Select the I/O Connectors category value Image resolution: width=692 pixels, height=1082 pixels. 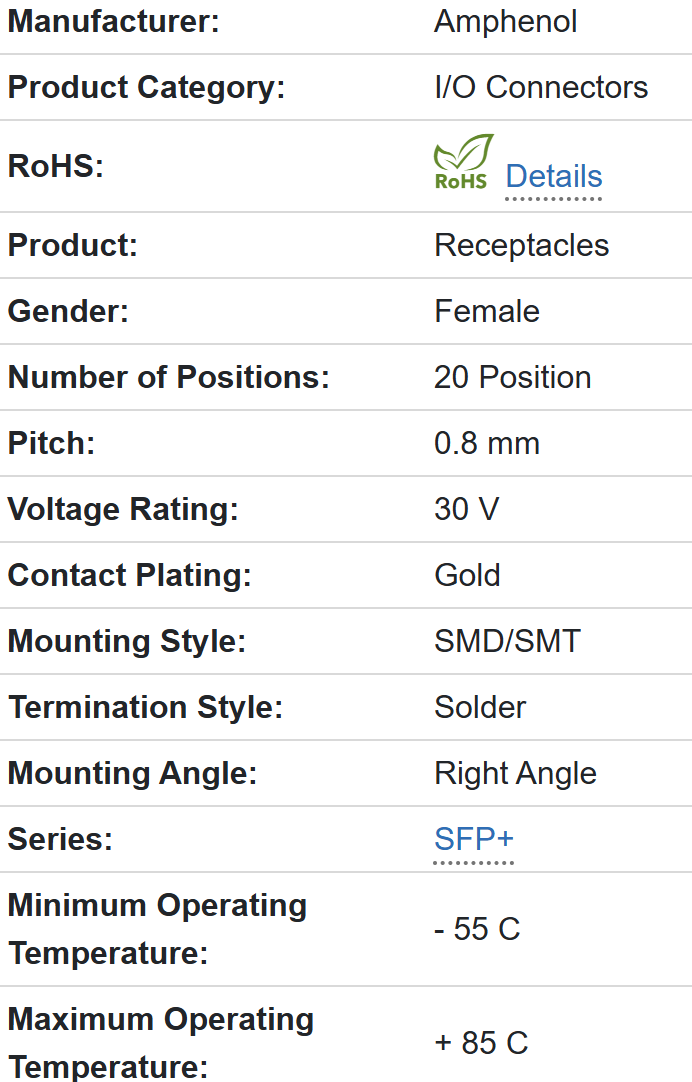pyautogui.click(x=541, y=87)
